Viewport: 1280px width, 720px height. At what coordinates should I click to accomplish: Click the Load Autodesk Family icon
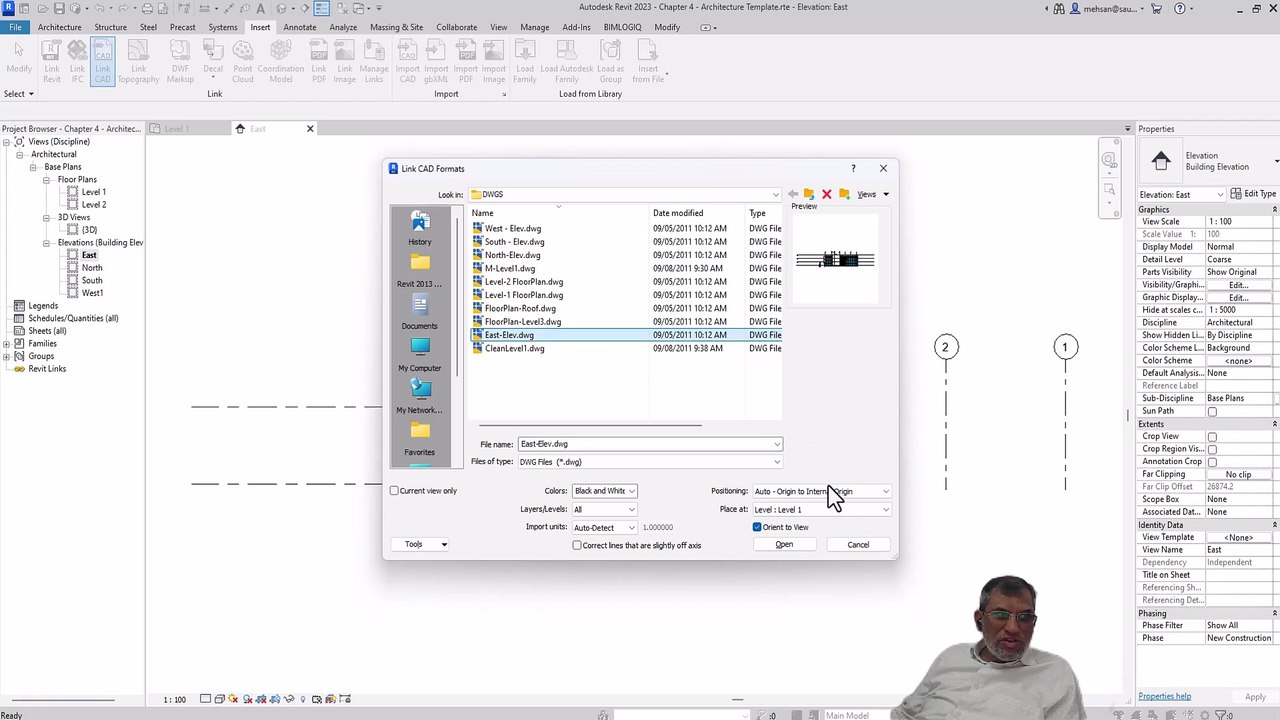pyautogui.click(x=567, y=62)
